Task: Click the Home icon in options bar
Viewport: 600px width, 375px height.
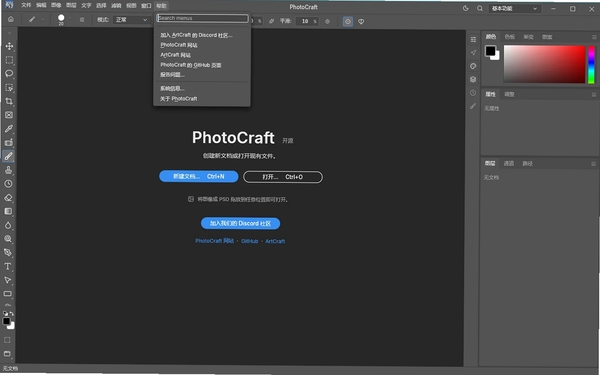Action: click(11, 19)
